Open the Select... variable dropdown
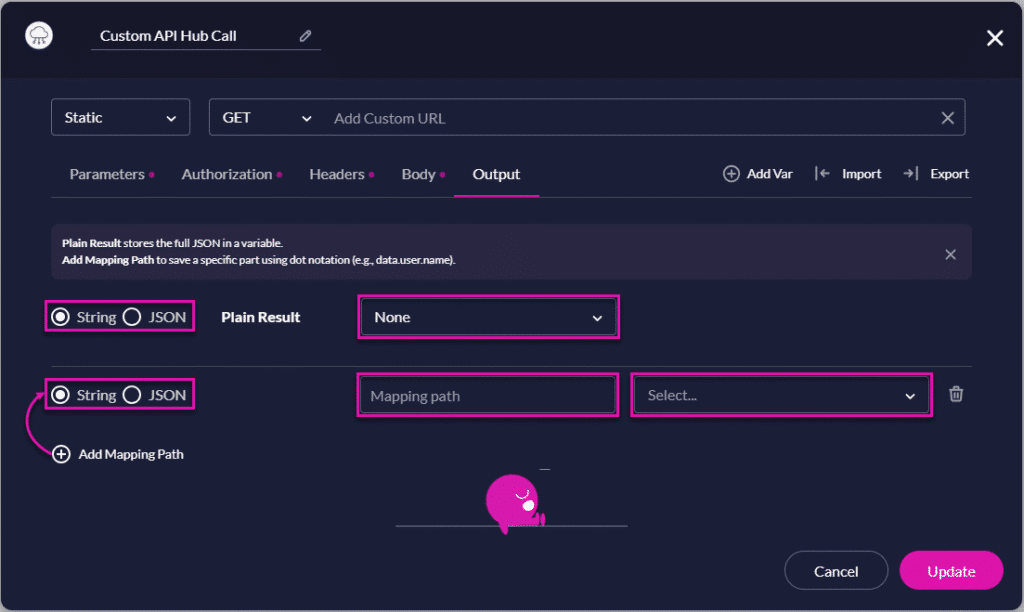 781,395
